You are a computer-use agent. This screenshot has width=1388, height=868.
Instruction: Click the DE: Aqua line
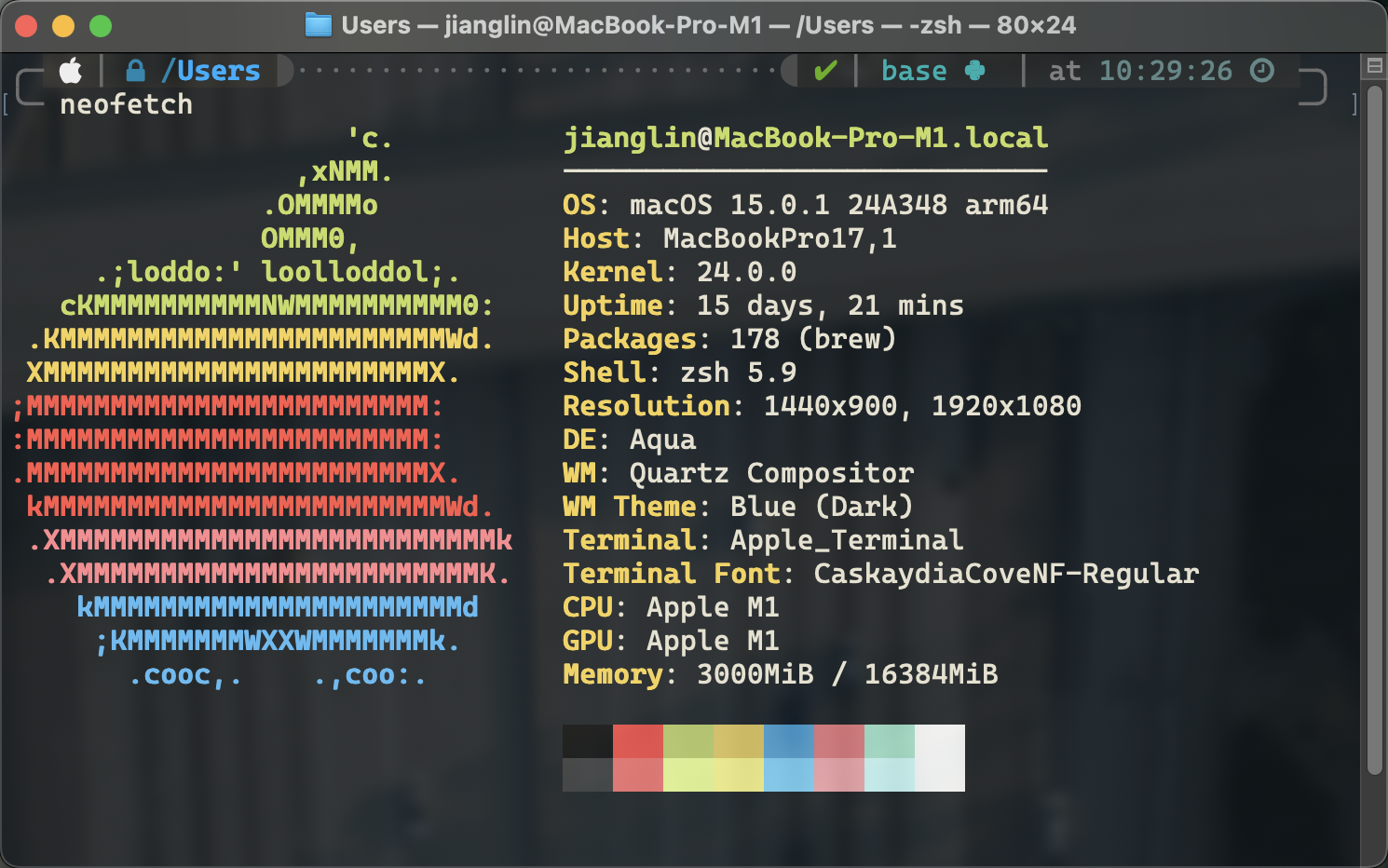tap(630, 440)
